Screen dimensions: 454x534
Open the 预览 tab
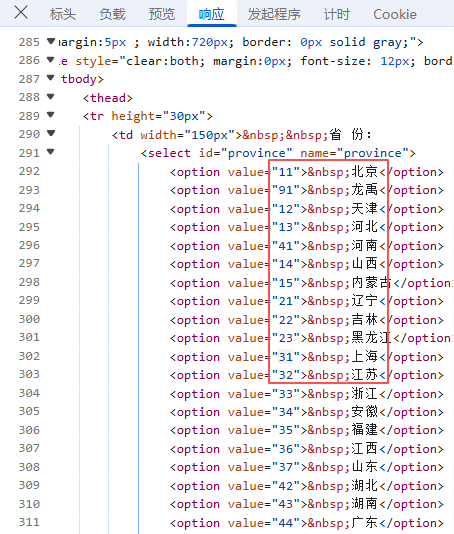click(x=162, y=14)
